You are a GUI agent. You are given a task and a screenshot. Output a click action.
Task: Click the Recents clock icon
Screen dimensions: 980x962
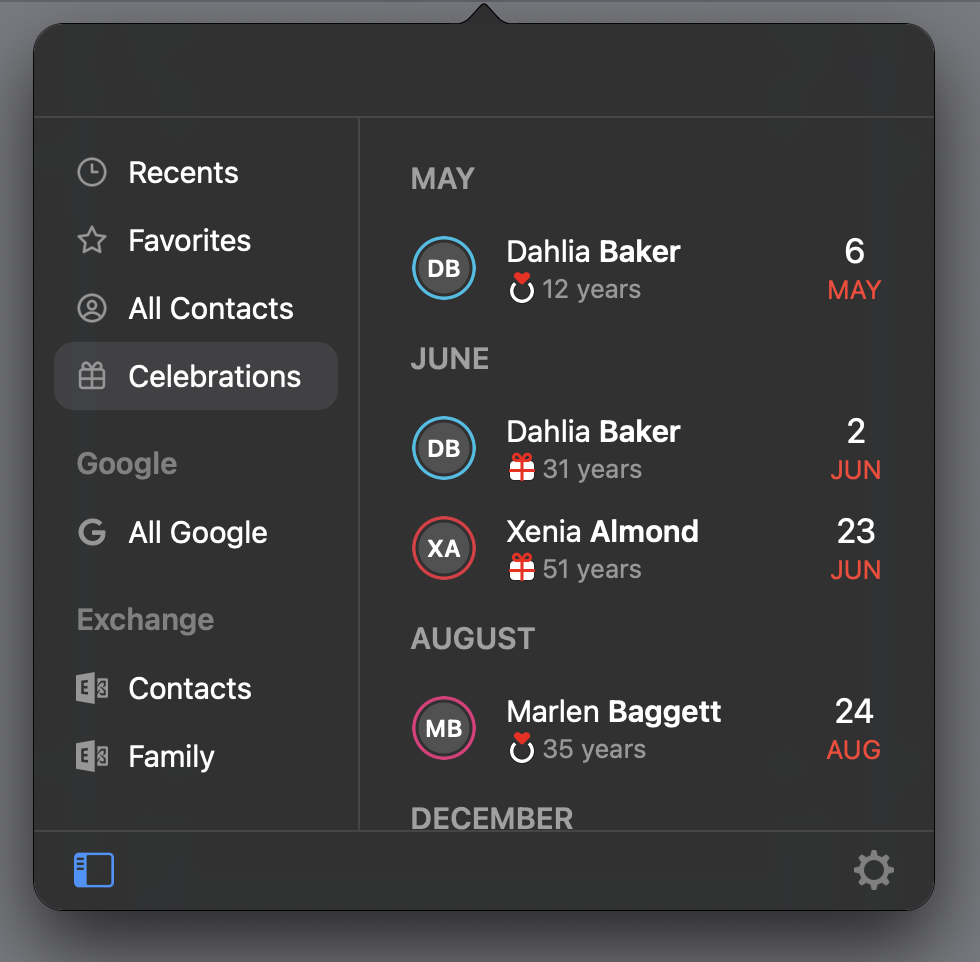pos(92,173)
